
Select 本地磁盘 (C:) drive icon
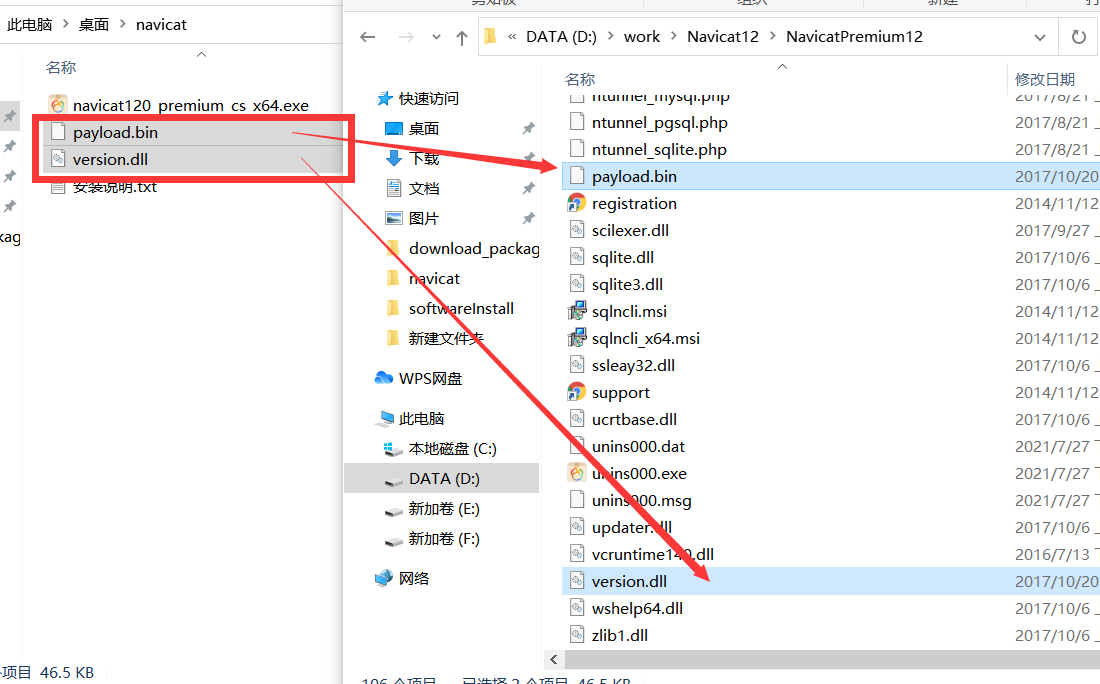tap(394, 449)
